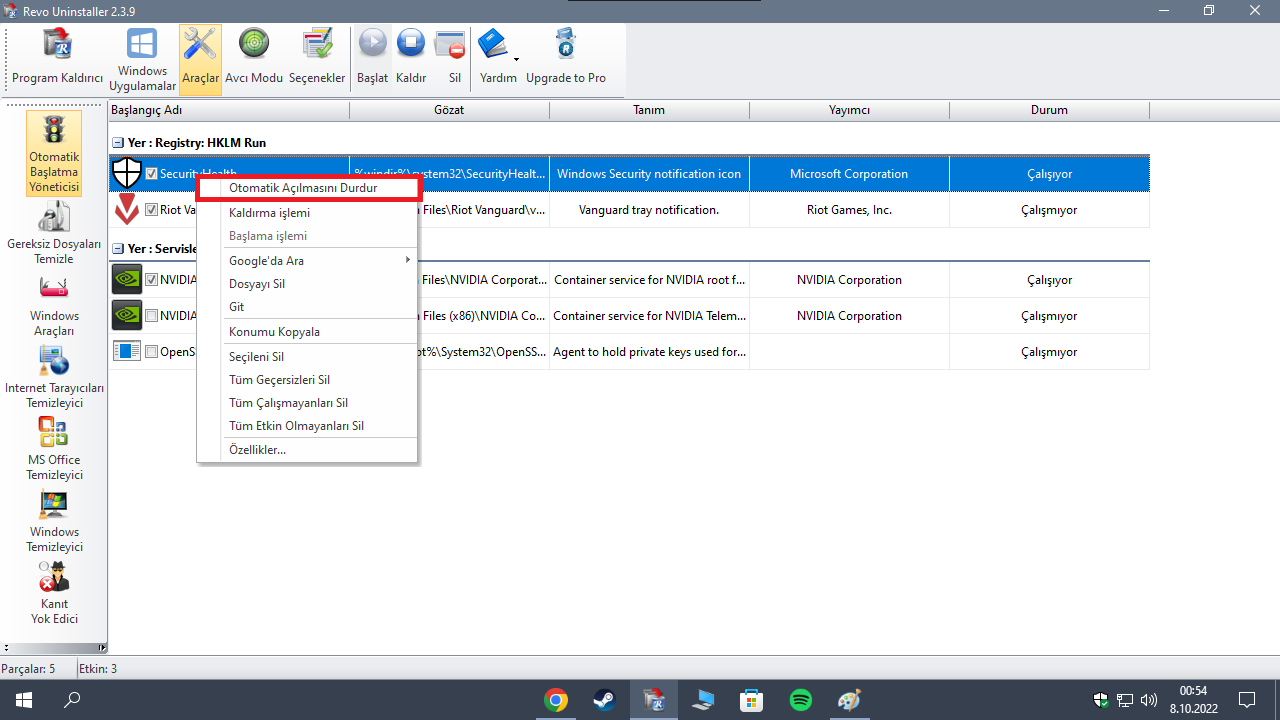Viewport: 1280px width, 720px height.
Task: Choose Kaldırma işlemi from context menu
Action: click(307, 213)
